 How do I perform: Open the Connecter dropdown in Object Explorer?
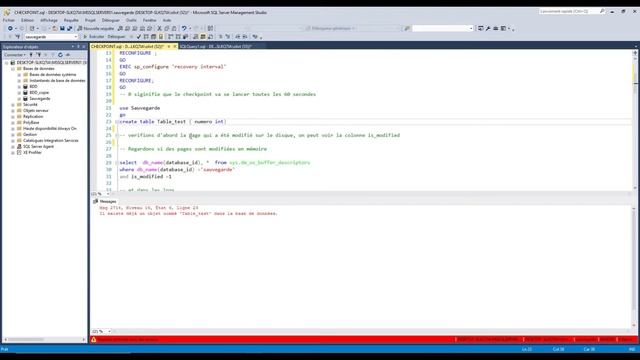click(x=15, y=55)
